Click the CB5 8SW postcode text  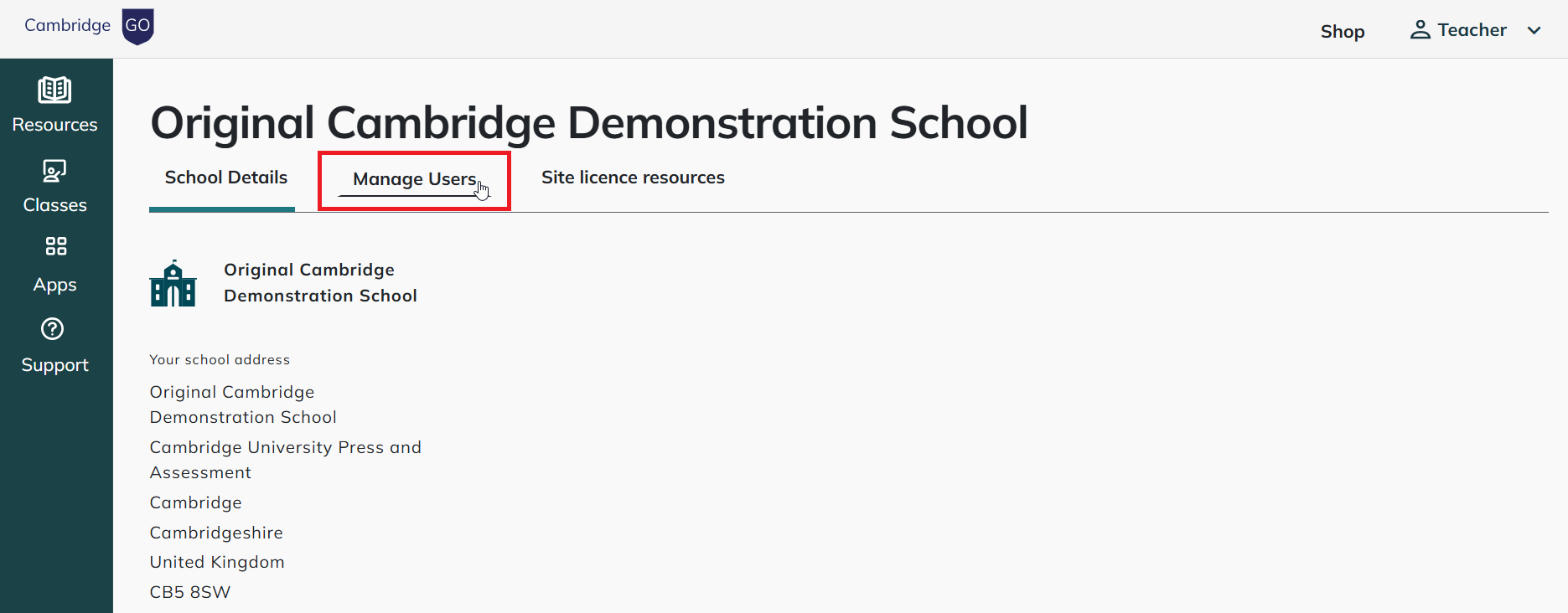[190, 592]
